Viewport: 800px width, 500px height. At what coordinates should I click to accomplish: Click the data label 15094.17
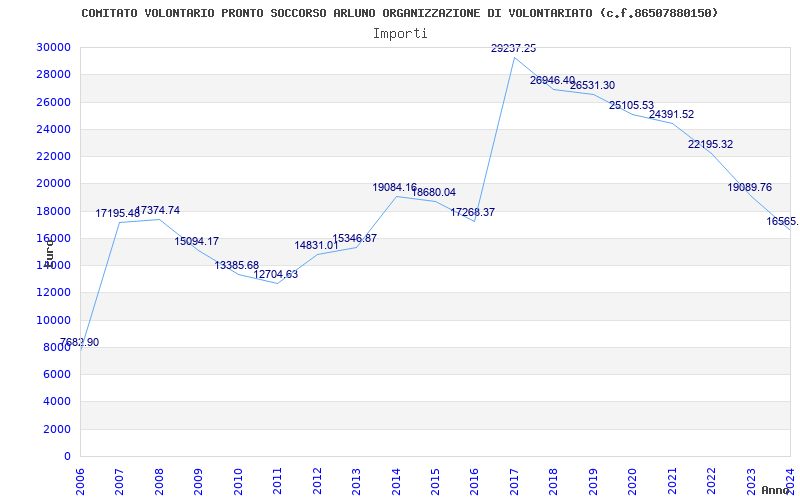(x=196, y=241)
